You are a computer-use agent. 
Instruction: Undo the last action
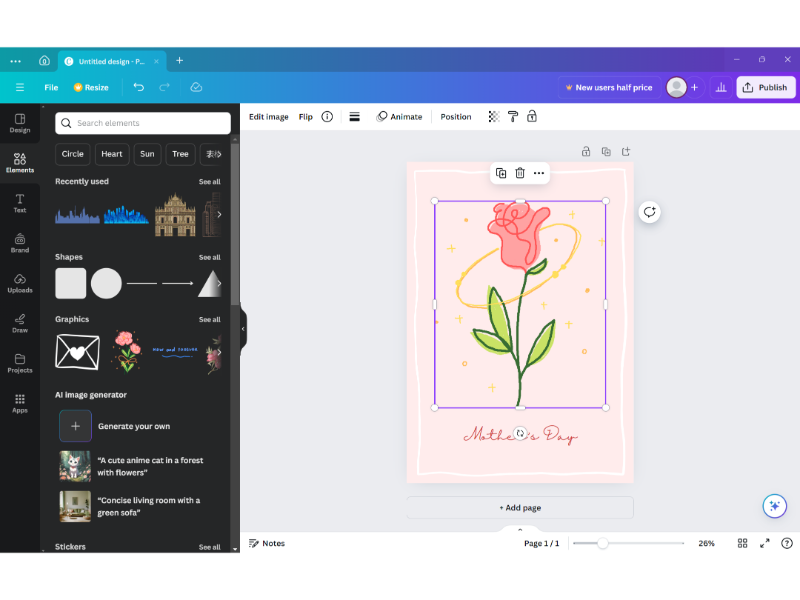point(139,88)
